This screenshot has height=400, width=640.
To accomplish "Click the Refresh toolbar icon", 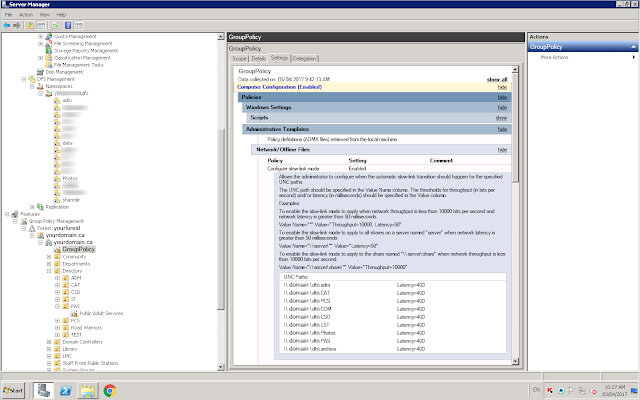I will click(x=55, y=25).
